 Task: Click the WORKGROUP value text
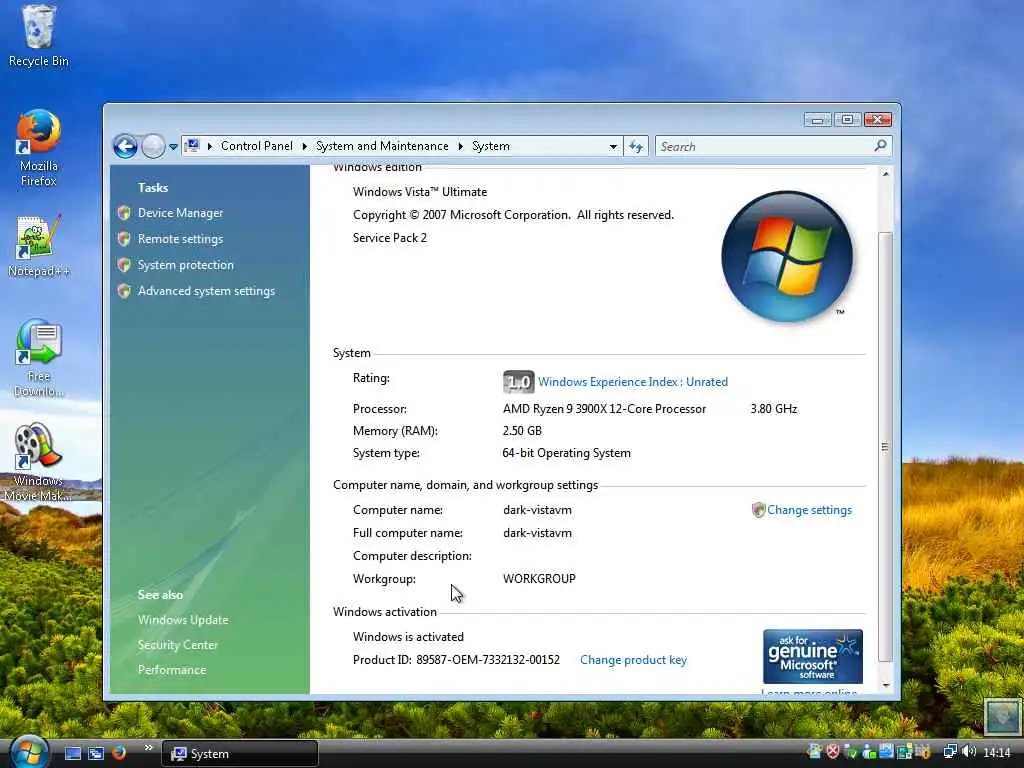[x=539, y=579]
